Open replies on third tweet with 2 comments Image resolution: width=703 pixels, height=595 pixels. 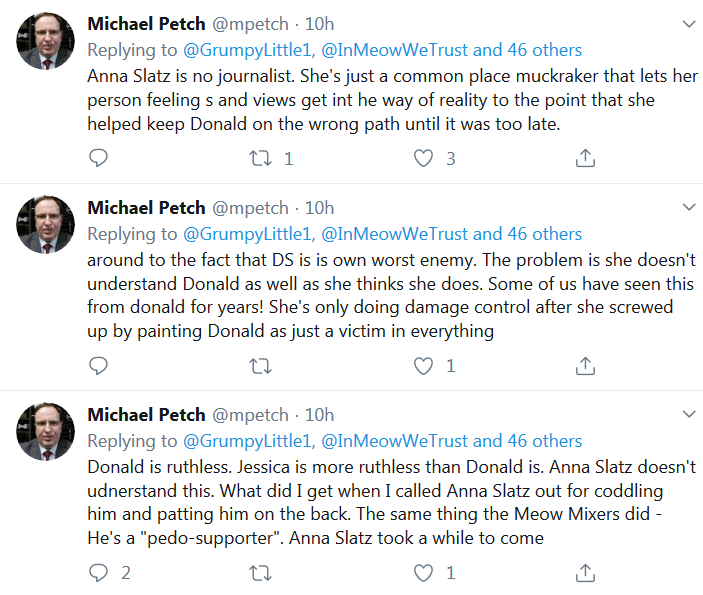(98, 573)
